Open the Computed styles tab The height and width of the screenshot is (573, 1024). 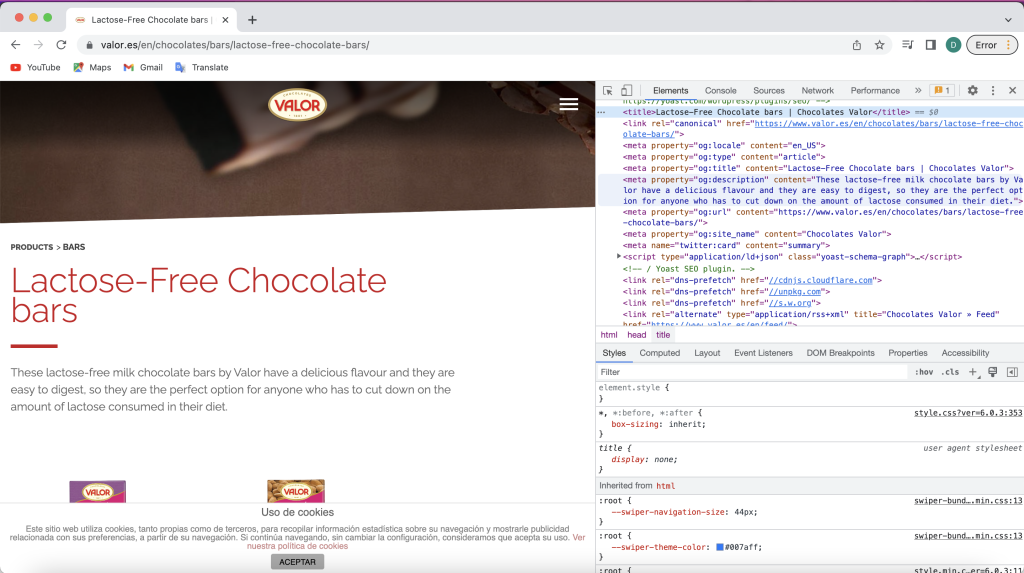click(660, 353)
